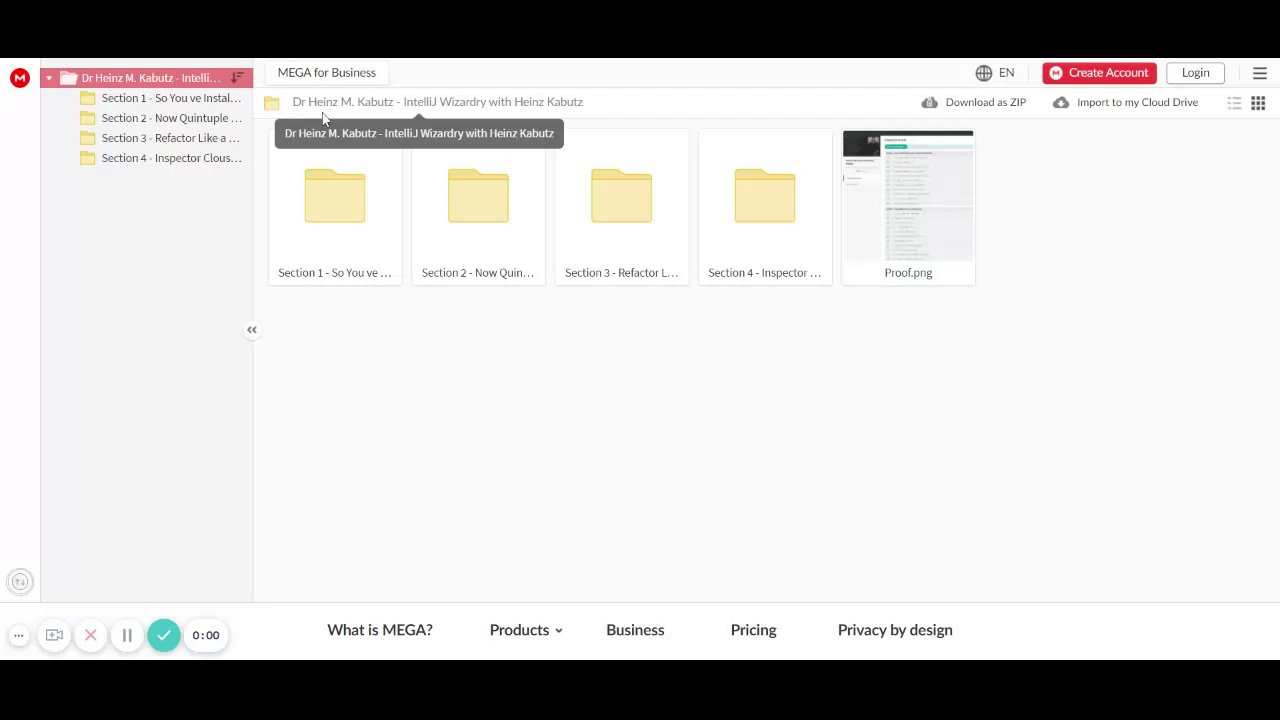This screenshot has height=720, width=1280.
Task: Click the recording timer 0:00
Action: click(x=206, y=635)
